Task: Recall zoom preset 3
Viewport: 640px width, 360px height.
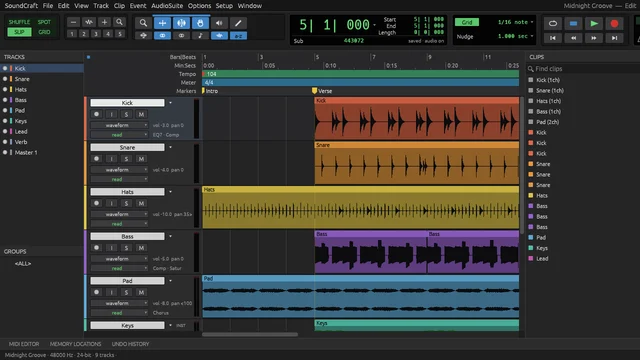Action: tap(96, 34)
